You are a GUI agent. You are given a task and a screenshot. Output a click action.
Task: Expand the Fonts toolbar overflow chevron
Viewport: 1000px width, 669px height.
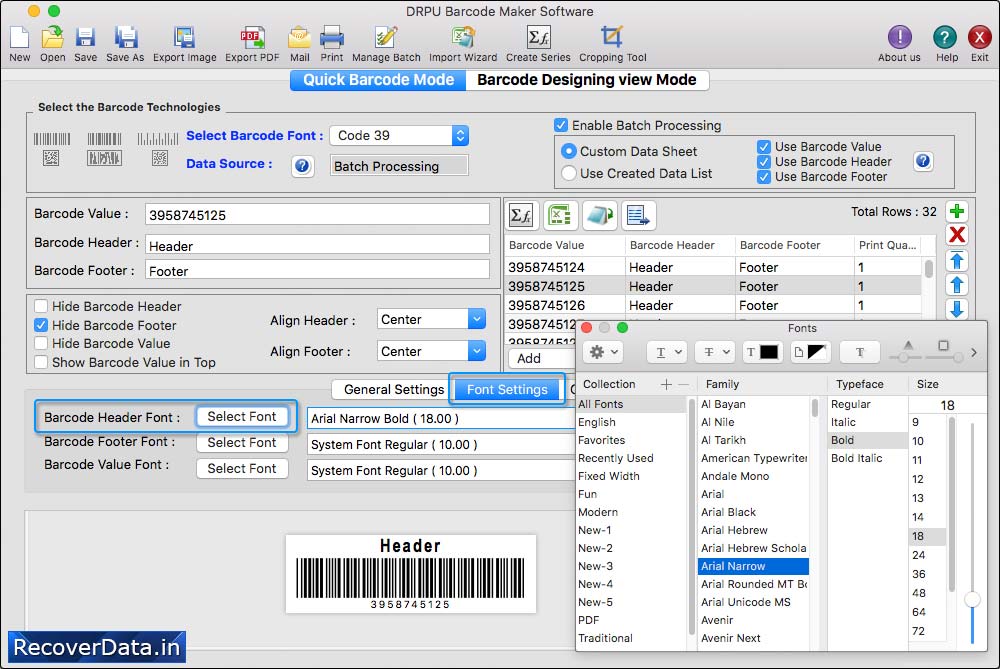pyautogui.click(x=974, y=352)
